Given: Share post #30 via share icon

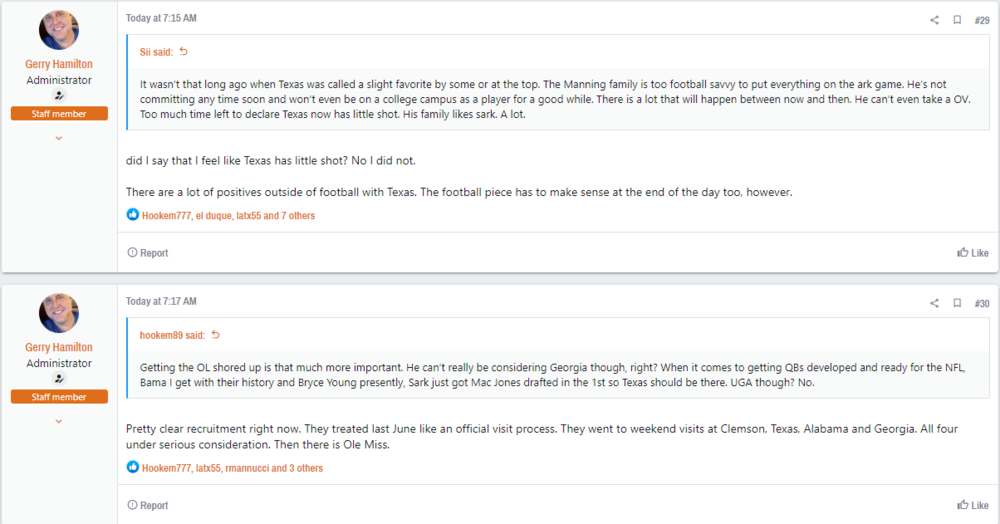Looking at the screenshot, I should (x=934, y=303).
